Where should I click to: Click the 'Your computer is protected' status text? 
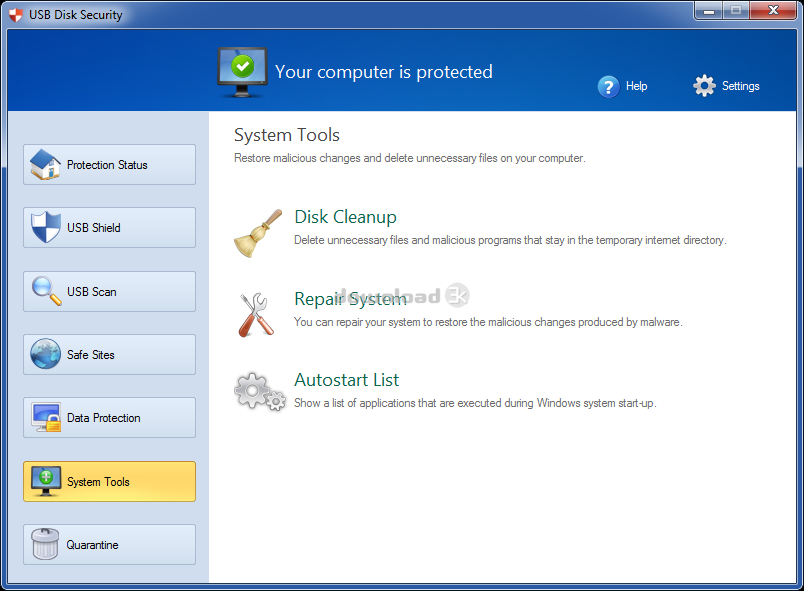click(384, 72)
